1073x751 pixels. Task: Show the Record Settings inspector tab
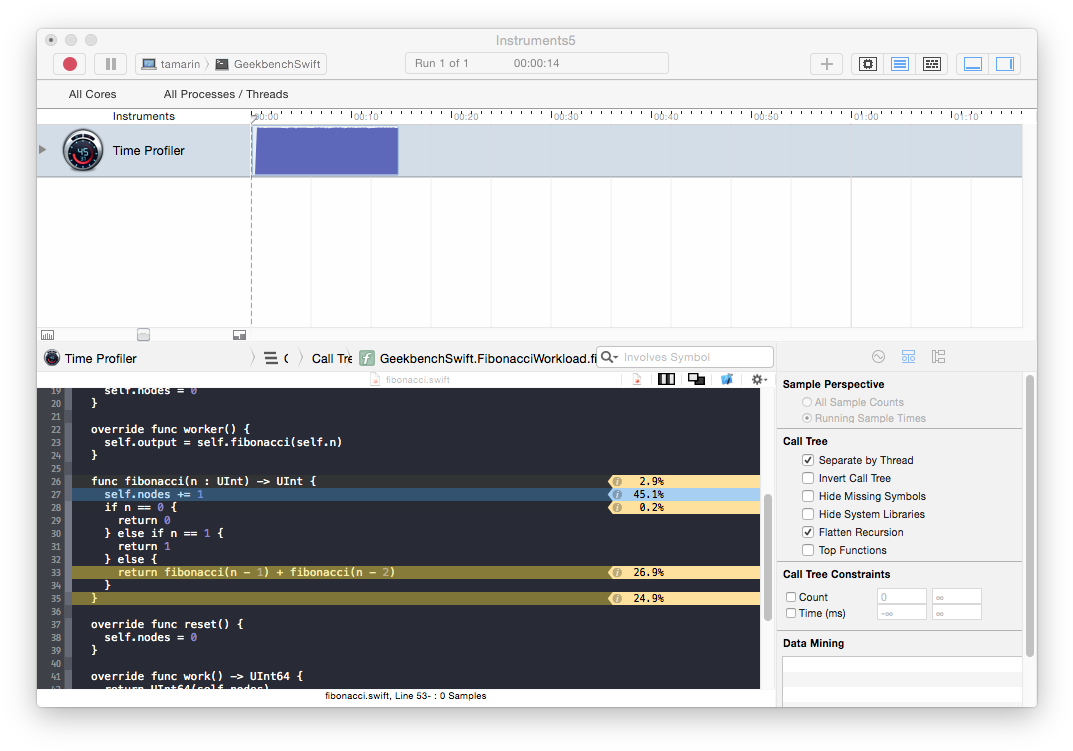(879, 357)
